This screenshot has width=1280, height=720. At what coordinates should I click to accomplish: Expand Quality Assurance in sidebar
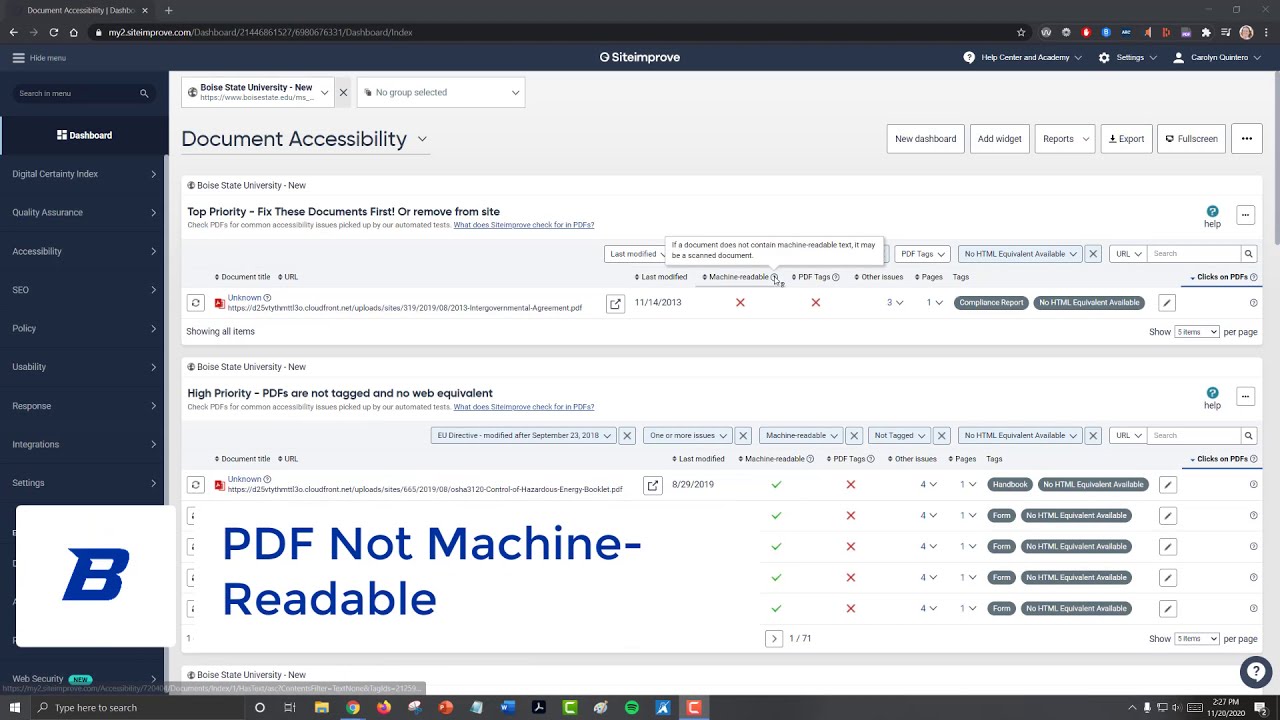[84, 213]
